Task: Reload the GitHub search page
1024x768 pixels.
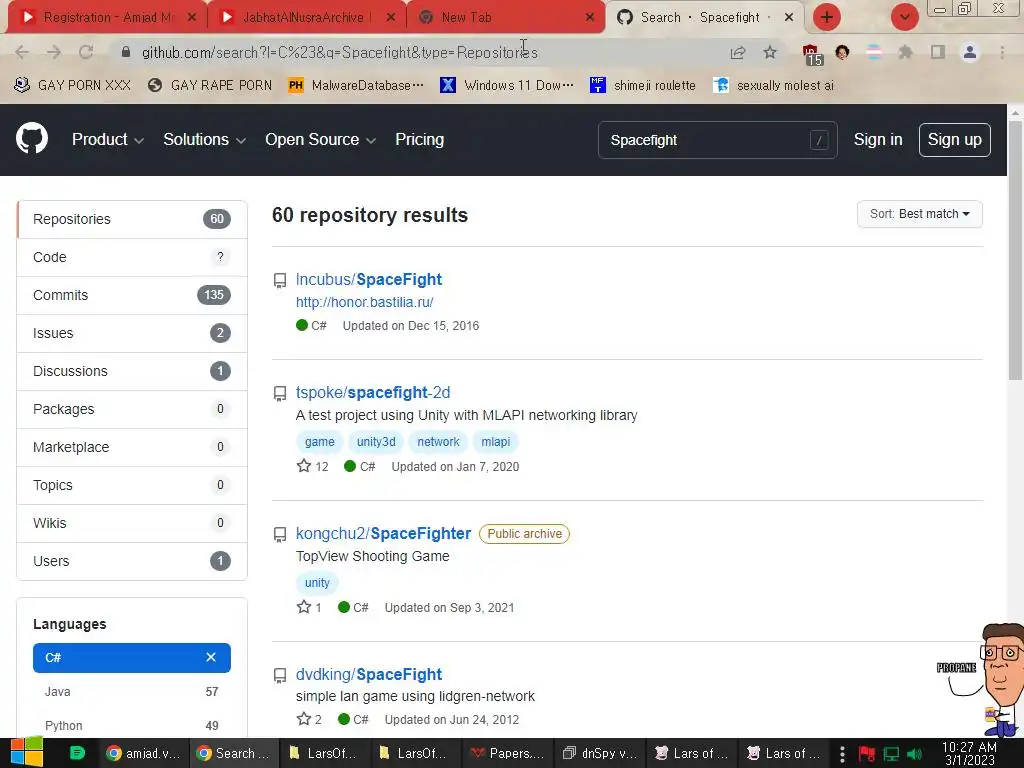Action: click(x=86, y=52)
